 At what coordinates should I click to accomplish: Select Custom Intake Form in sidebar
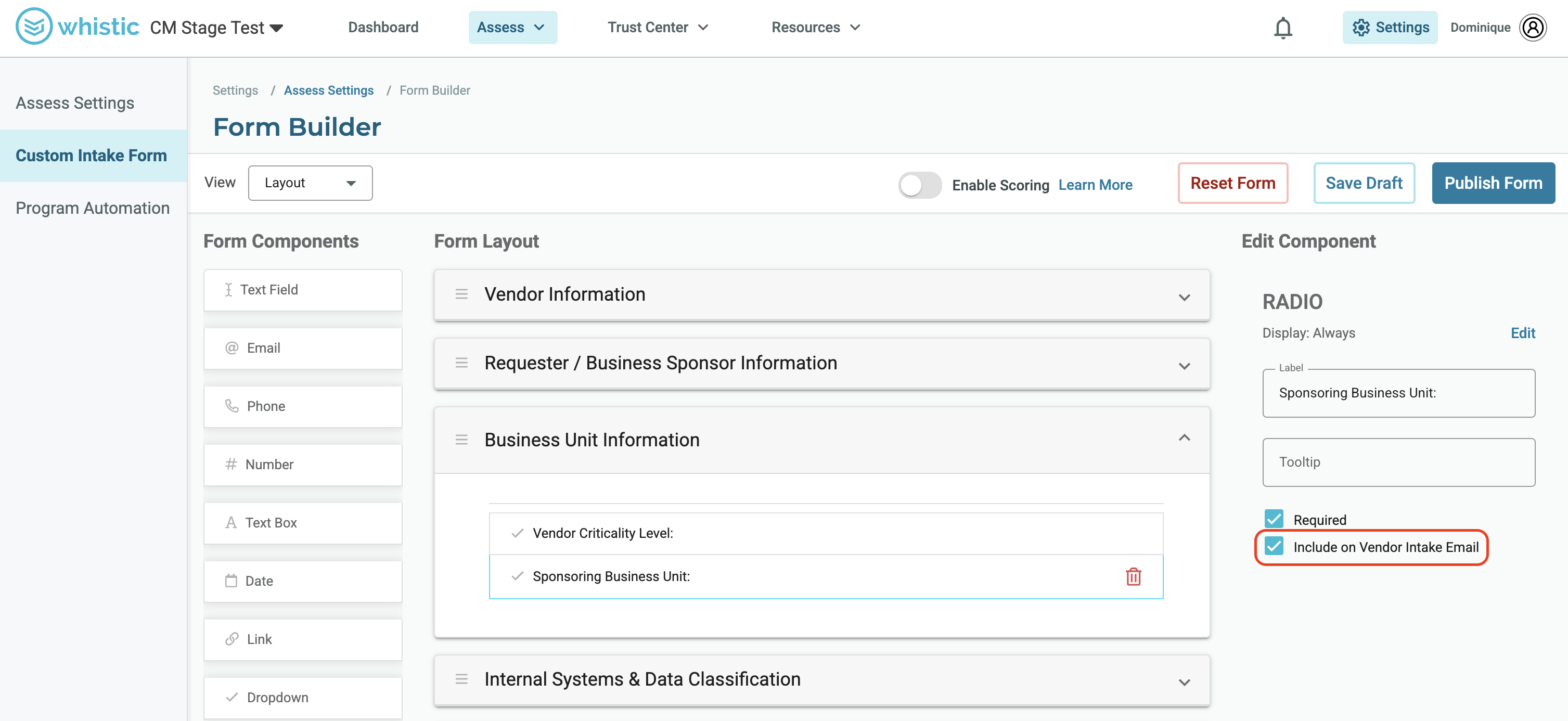pos(93,156)
